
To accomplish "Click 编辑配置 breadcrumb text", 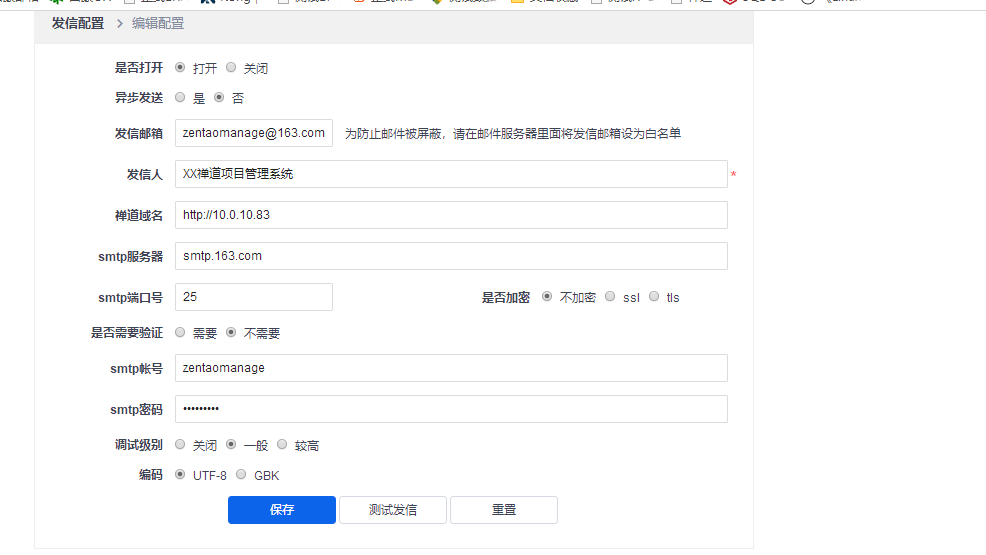I will tap(158, 24).
